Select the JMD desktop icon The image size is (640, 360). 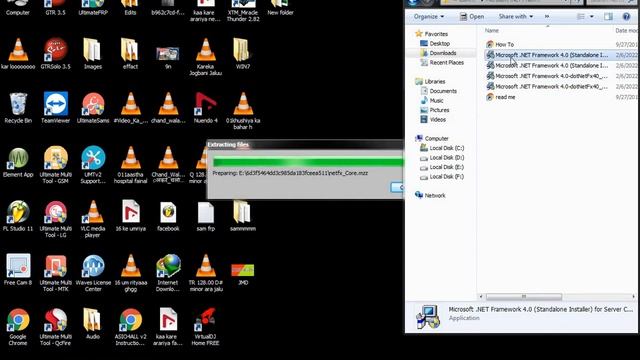(x=242, y=273)
